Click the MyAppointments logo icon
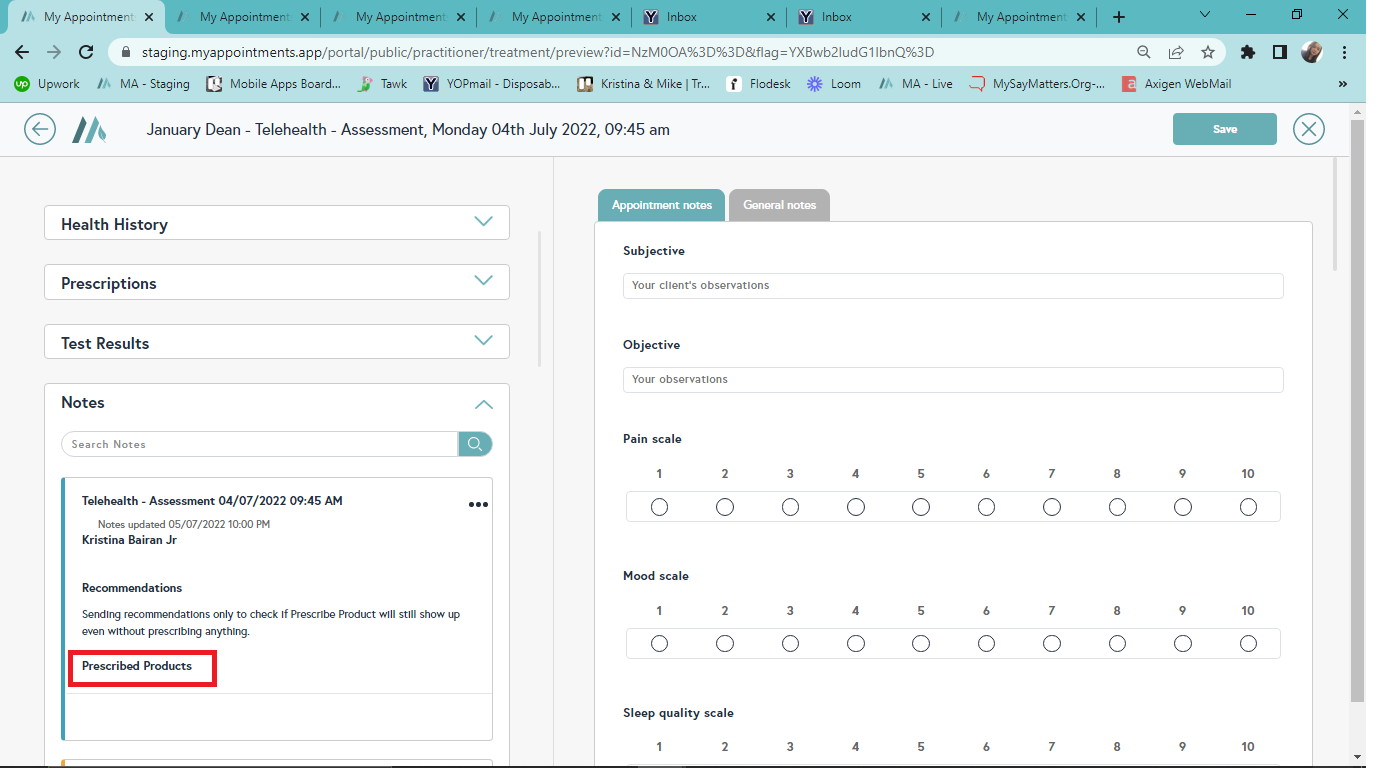 click(x=88, y=130)
